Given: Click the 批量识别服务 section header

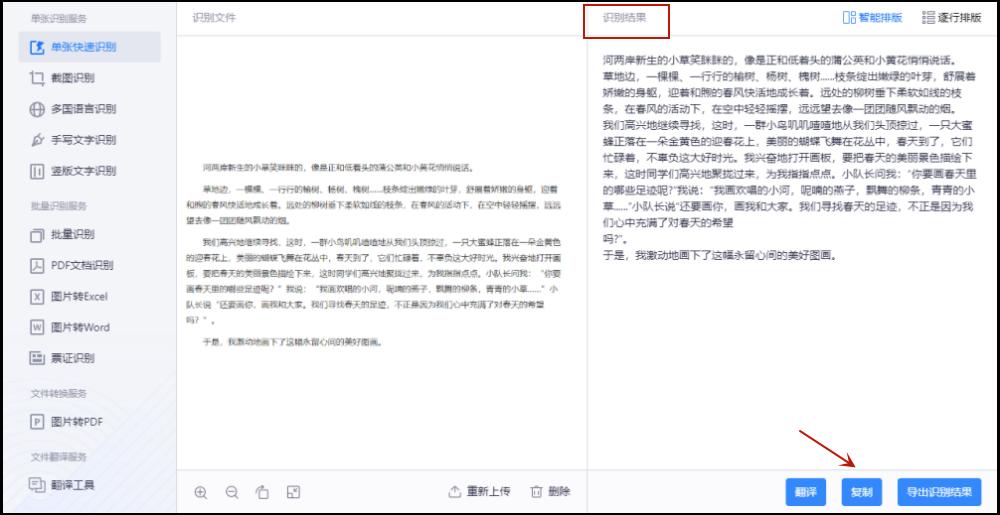Looking at the screenshot, I should click(x=59, y=206).
